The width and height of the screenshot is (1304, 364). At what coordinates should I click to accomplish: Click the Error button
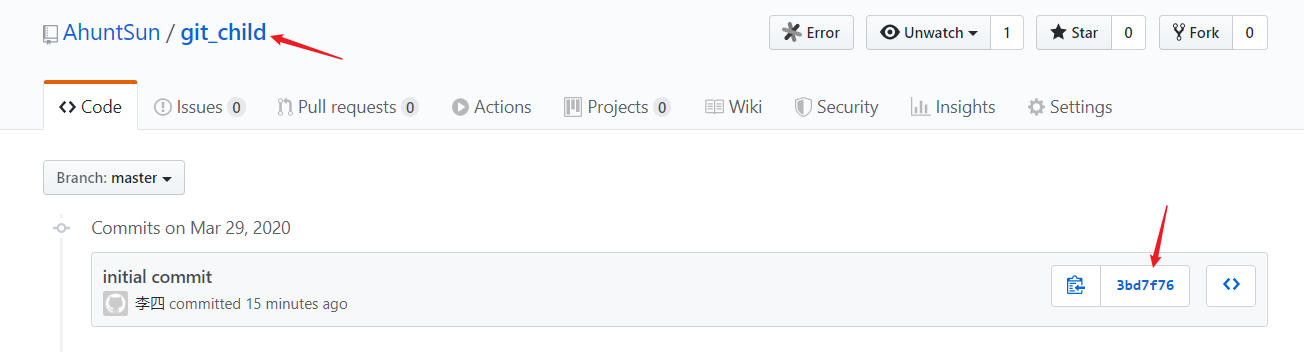(x=811, y=32)
